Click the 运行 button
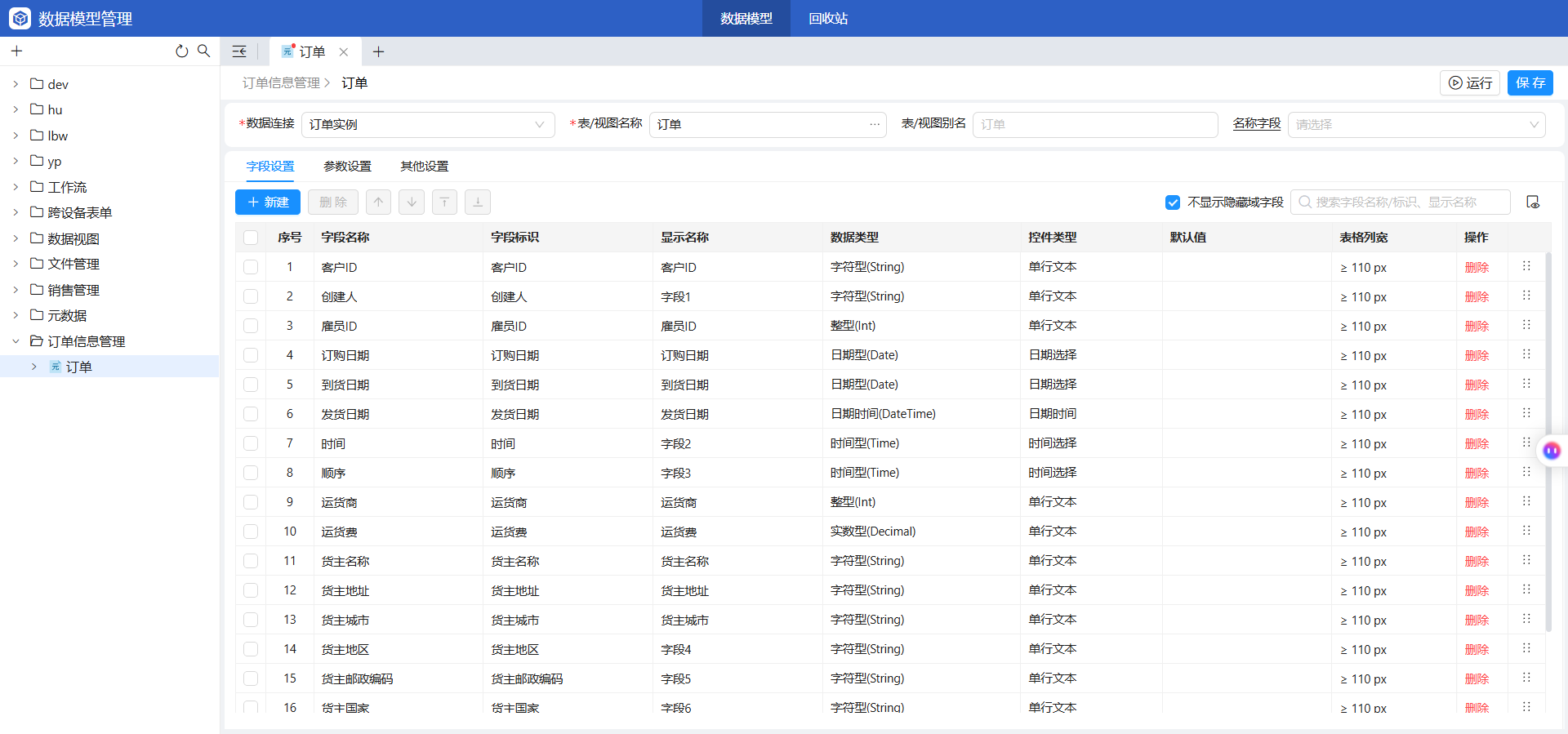 pyautogui.click(x=1470, y=82)
